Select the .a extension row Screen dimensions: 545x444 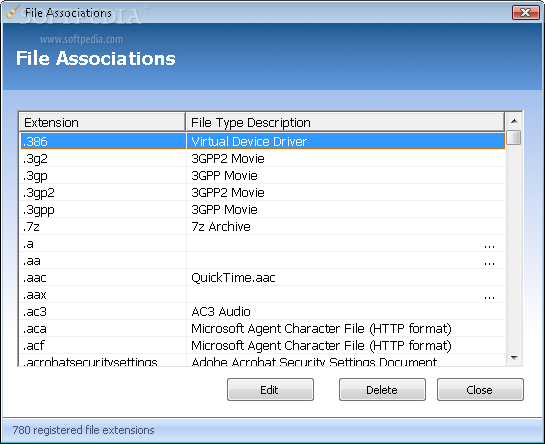click(x=263, y=243)
